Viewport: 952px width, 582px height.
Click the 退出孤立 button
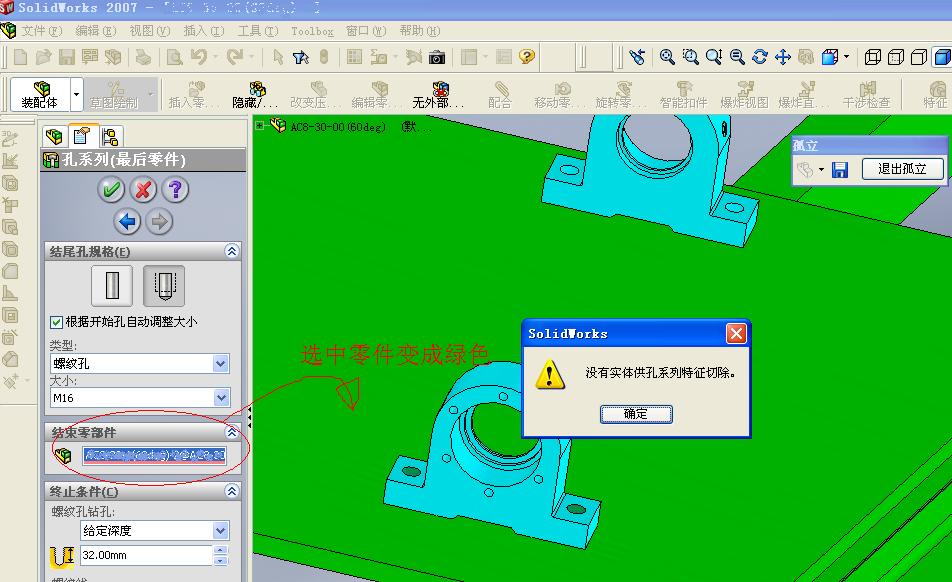[902, 169]
